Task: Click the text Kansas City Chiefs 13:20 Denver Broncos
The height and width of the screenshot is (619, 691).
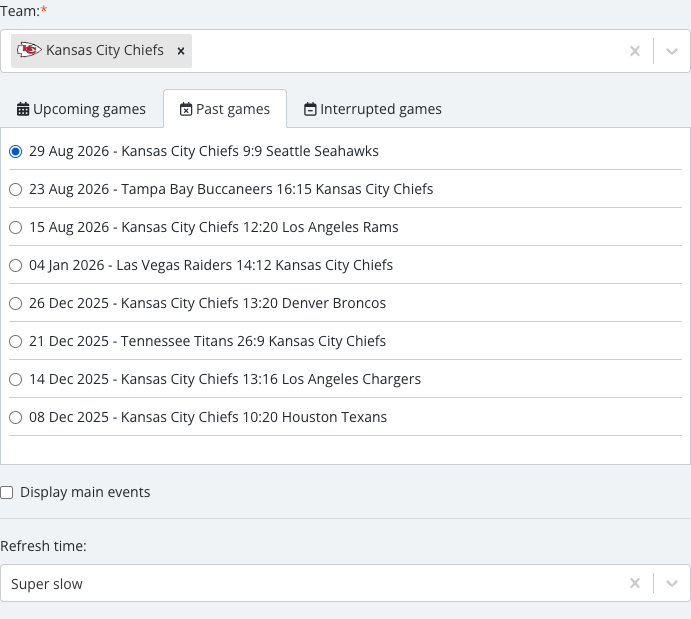Action: click(x=253, y=303)
